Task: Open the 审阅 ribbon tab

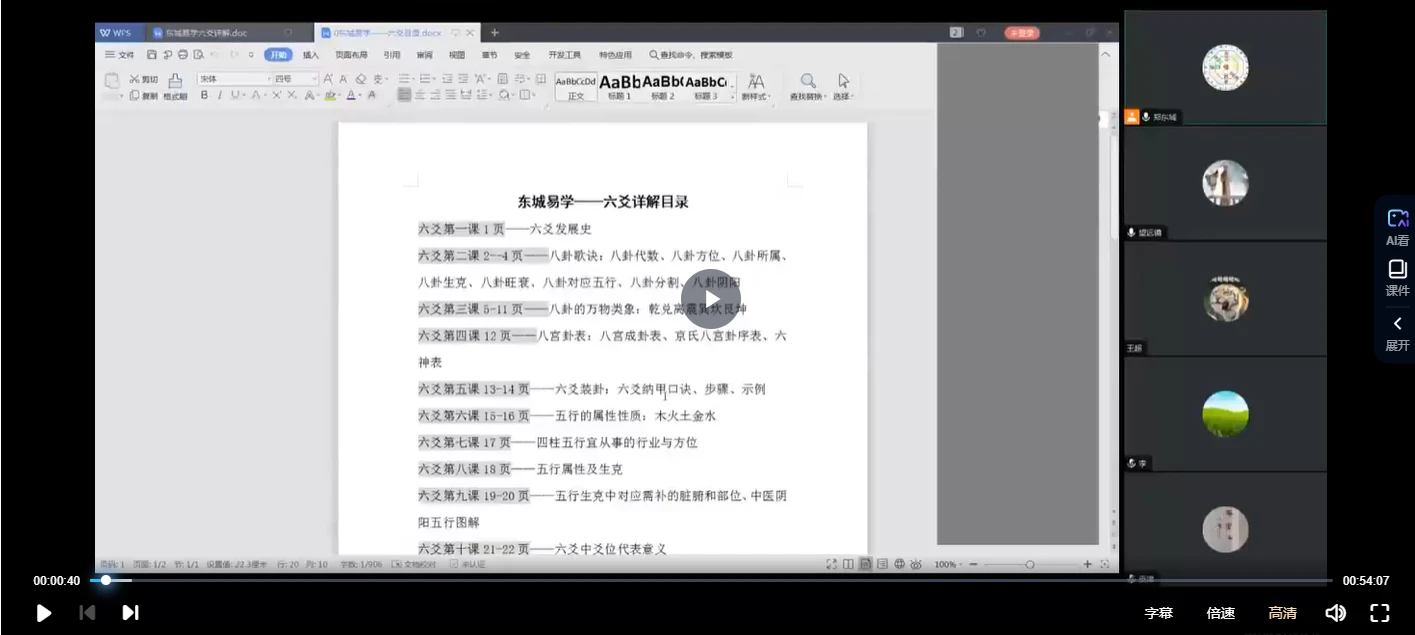Action: point(425,55)
